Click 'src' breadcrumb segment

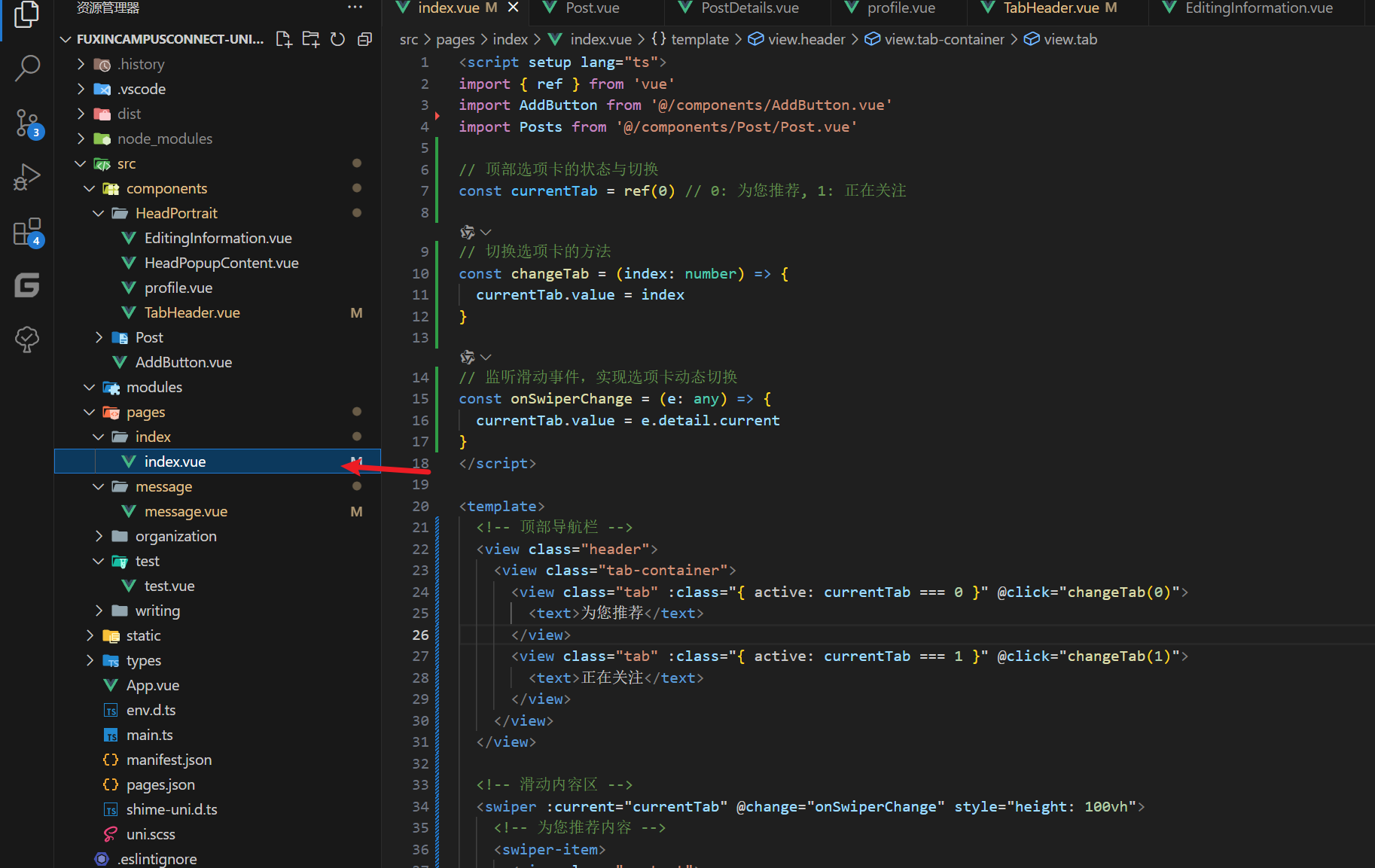(x=409, y=39)
